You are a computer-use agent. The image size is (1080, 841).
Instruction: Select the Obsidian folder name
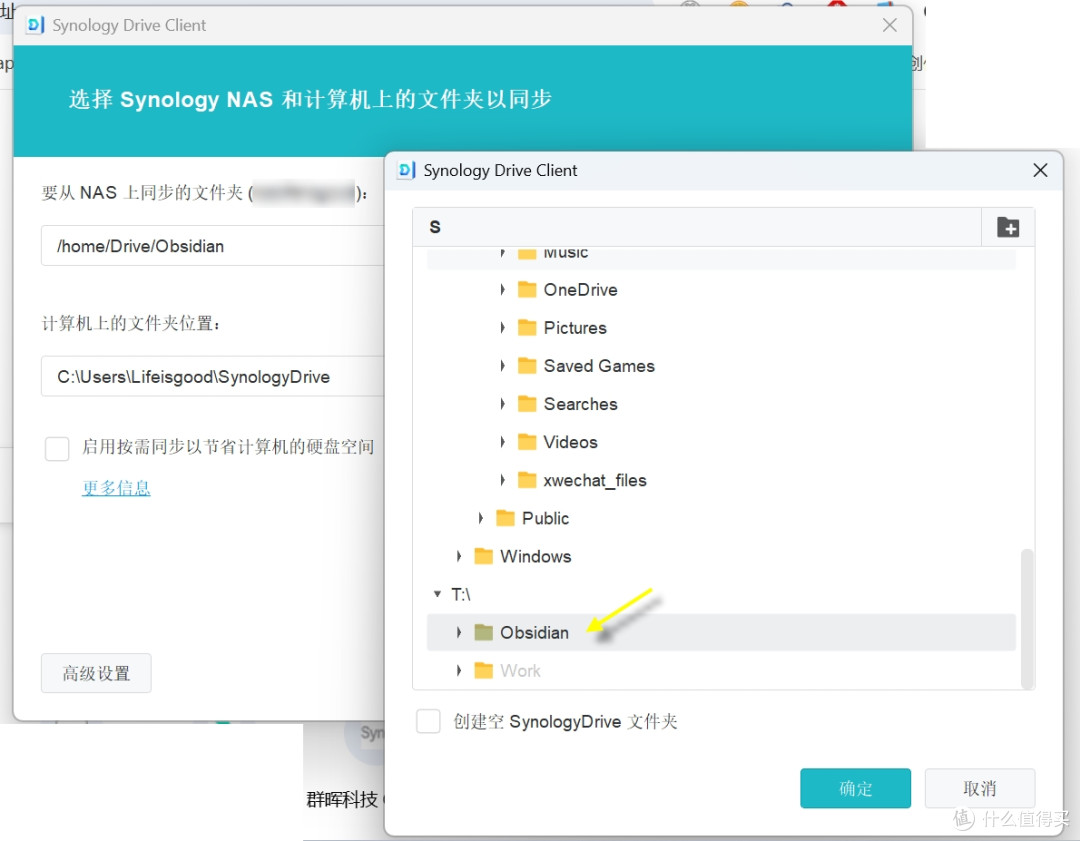(x=534, y=633)
